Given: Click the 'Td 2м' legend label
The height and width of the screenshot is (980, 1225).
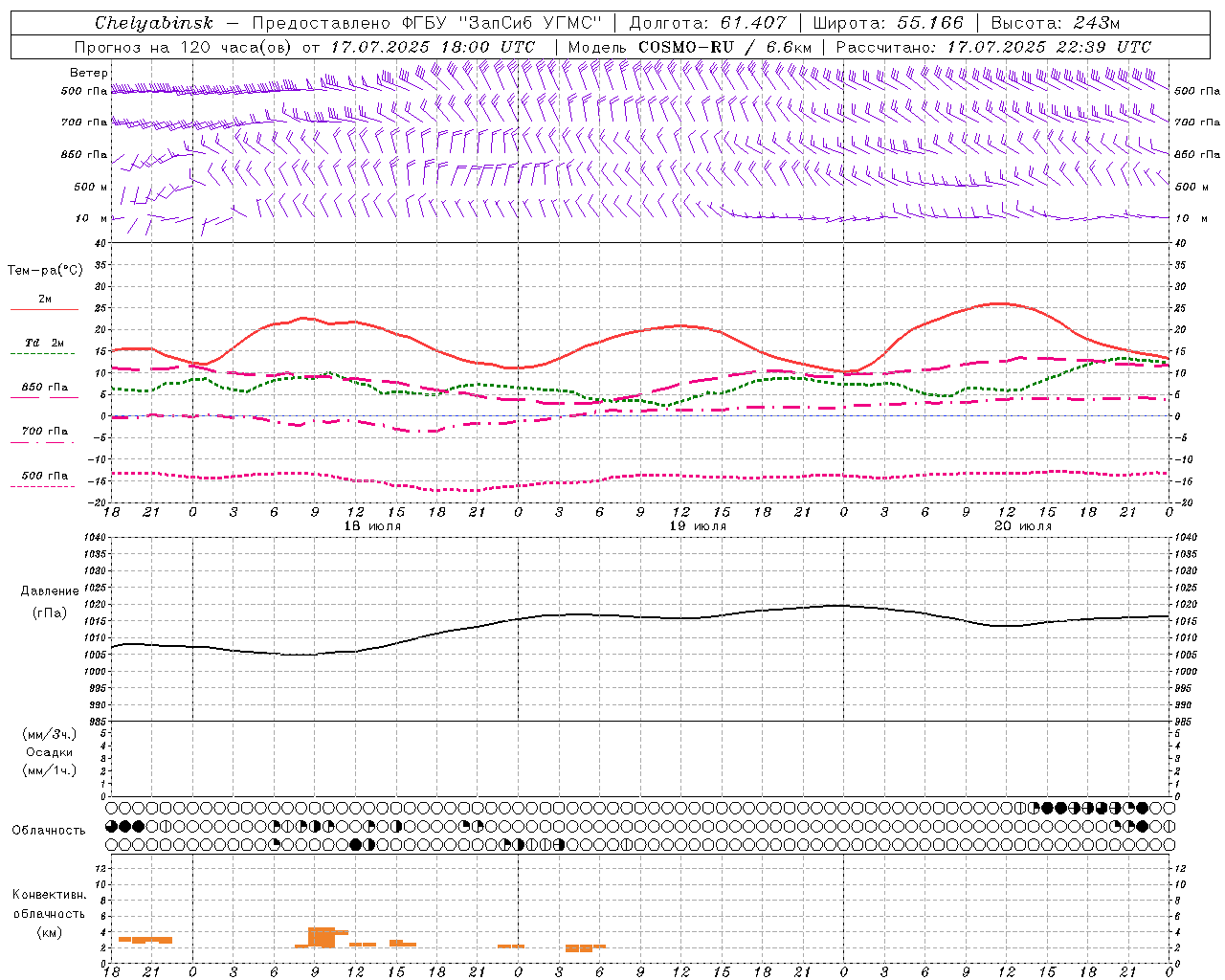Looking at the screenshot, I should point(45,343).
